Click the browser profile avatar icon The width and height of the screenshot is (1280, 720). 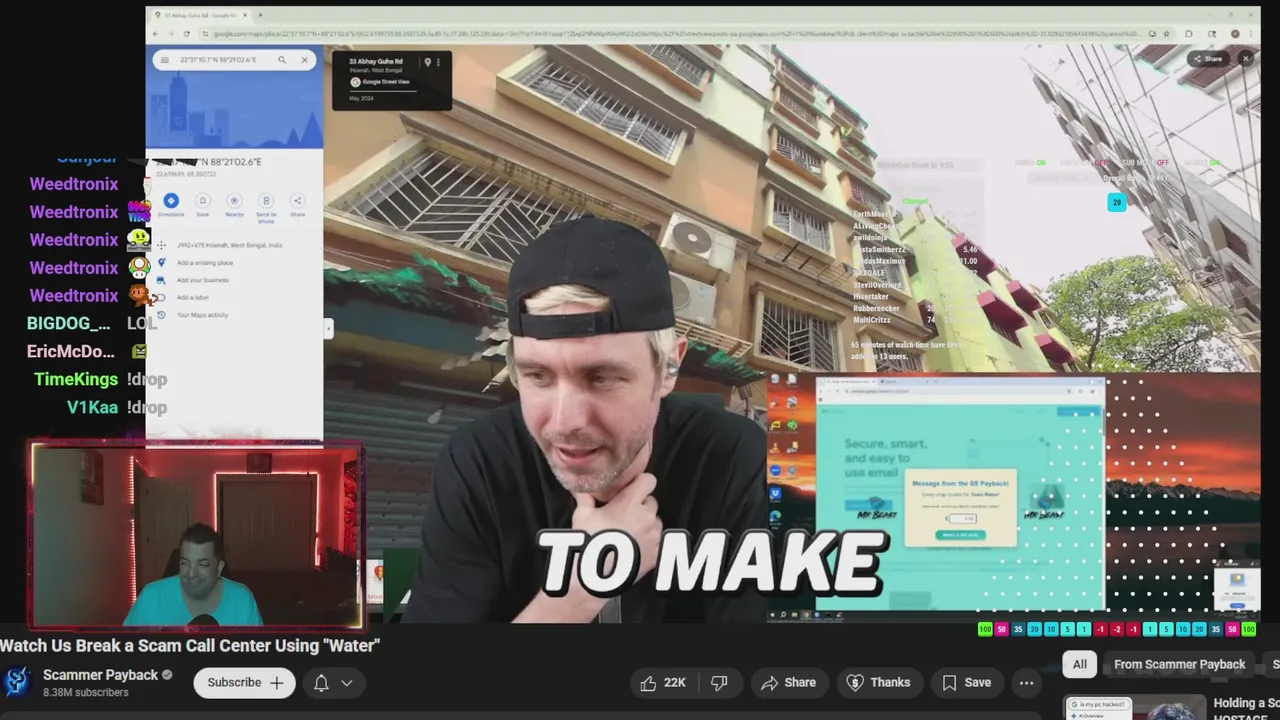point(1235,34)
